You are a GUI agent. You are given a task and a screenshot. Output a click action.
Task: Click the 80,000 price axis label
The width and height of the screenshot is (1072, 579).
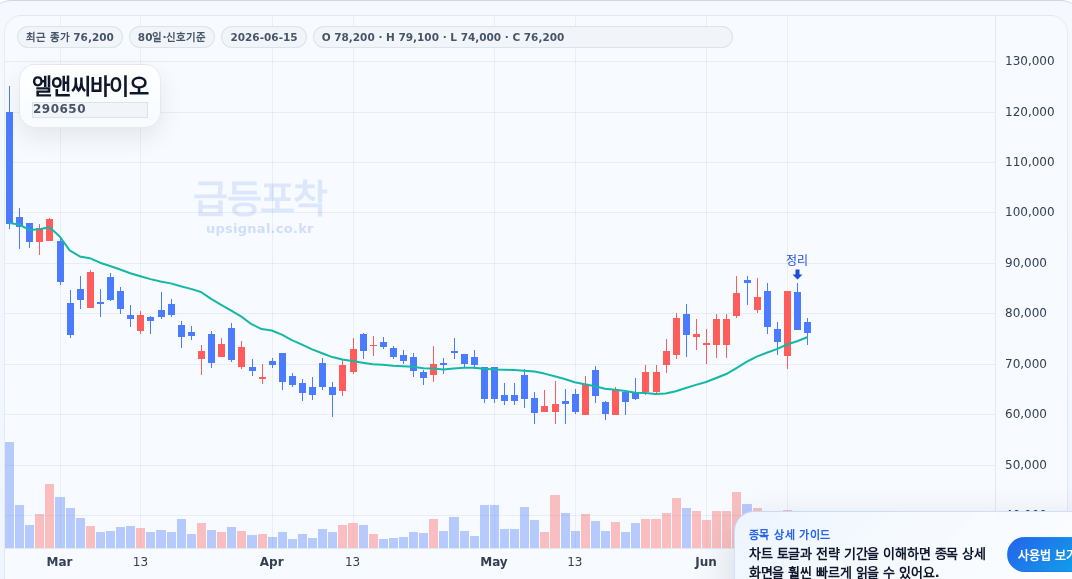tap(1026, 313)
